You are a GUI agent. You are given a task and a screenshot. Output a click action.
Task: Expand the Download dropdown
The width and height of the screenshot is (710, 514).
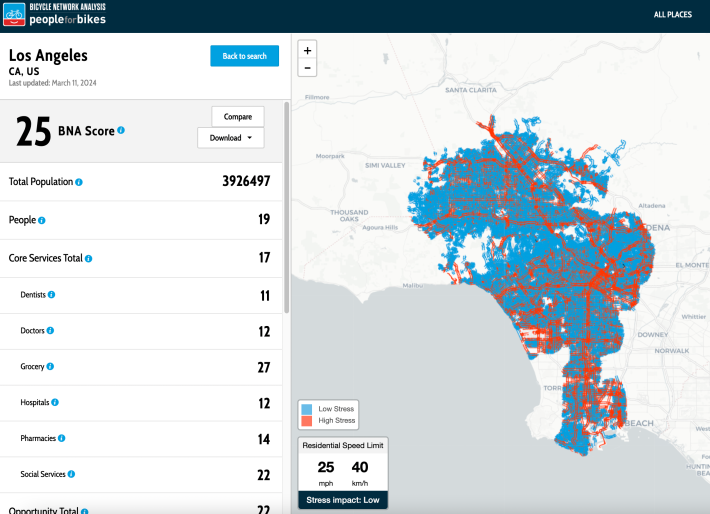pyautogui.click(x=231, y=138)
